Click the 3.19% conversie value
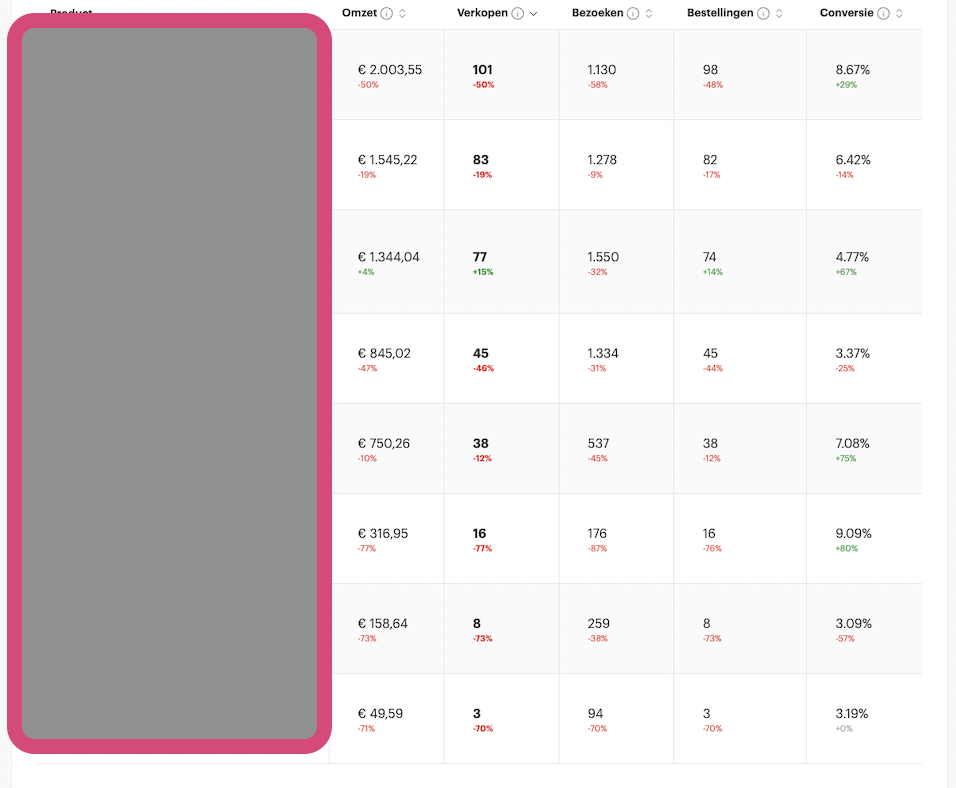 coord(852,714)
